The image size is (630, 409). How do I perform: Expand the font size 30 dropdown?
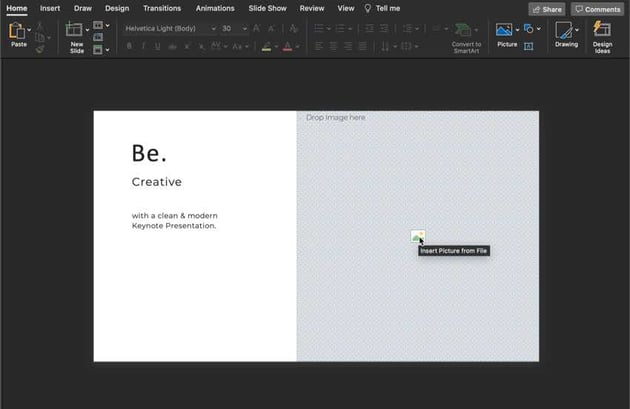click(245, 29)
